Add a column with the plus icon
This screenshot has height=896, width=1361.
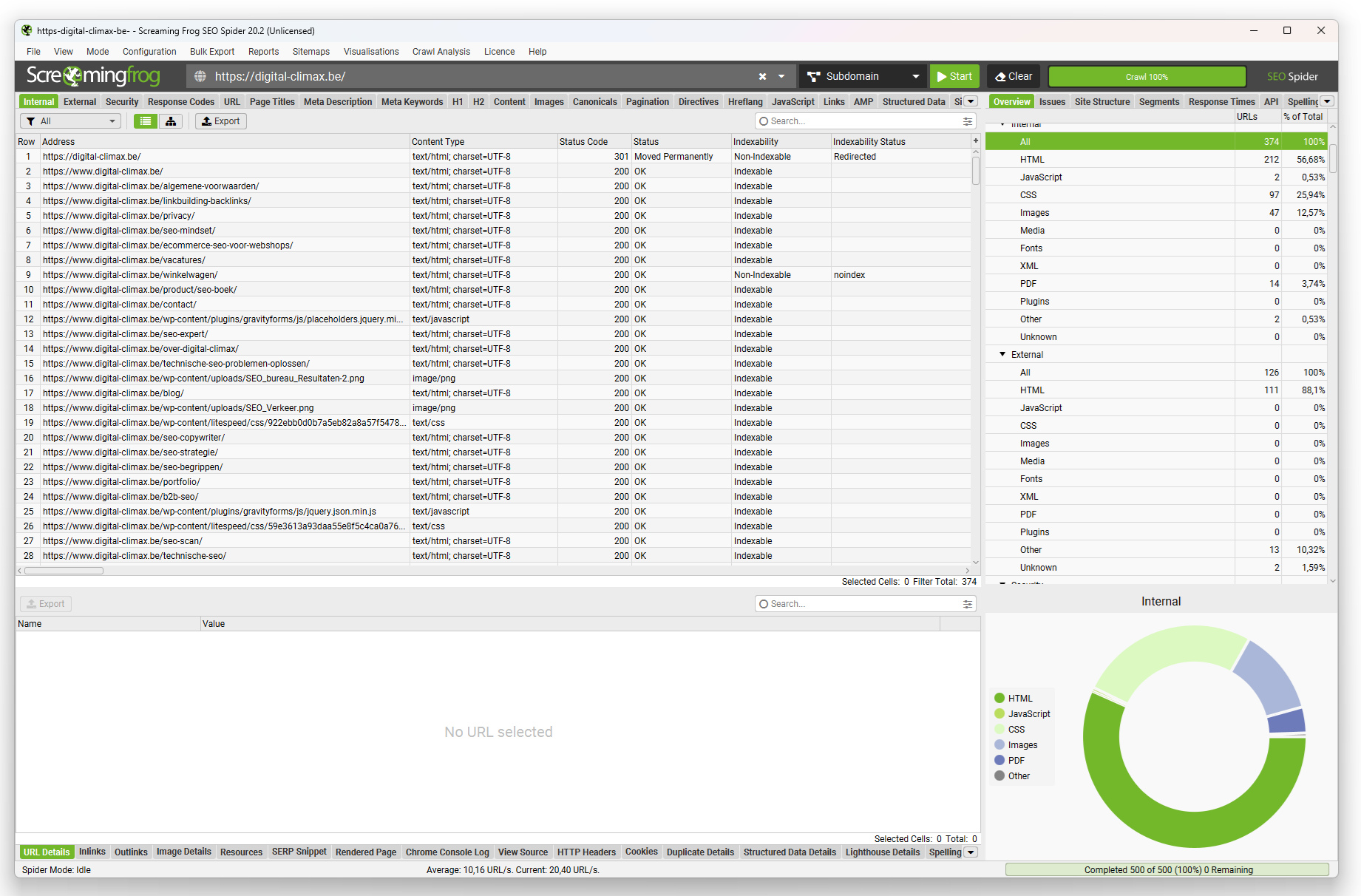(x=975, y=140)
